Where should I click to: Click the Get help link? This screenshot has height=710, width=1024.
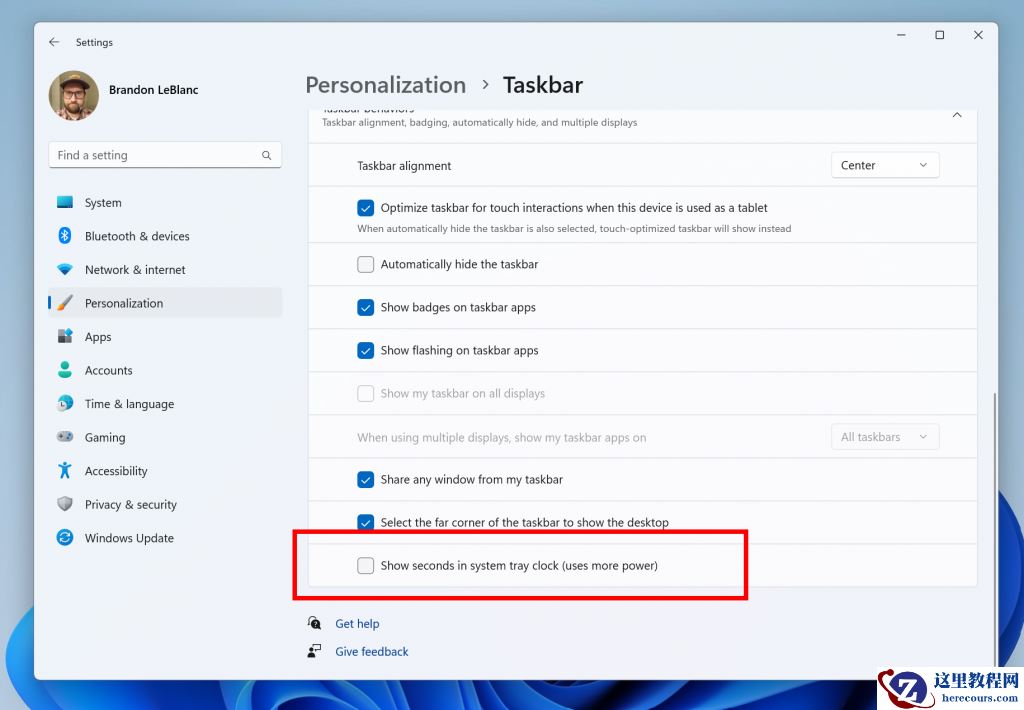[x=357, y=623]
